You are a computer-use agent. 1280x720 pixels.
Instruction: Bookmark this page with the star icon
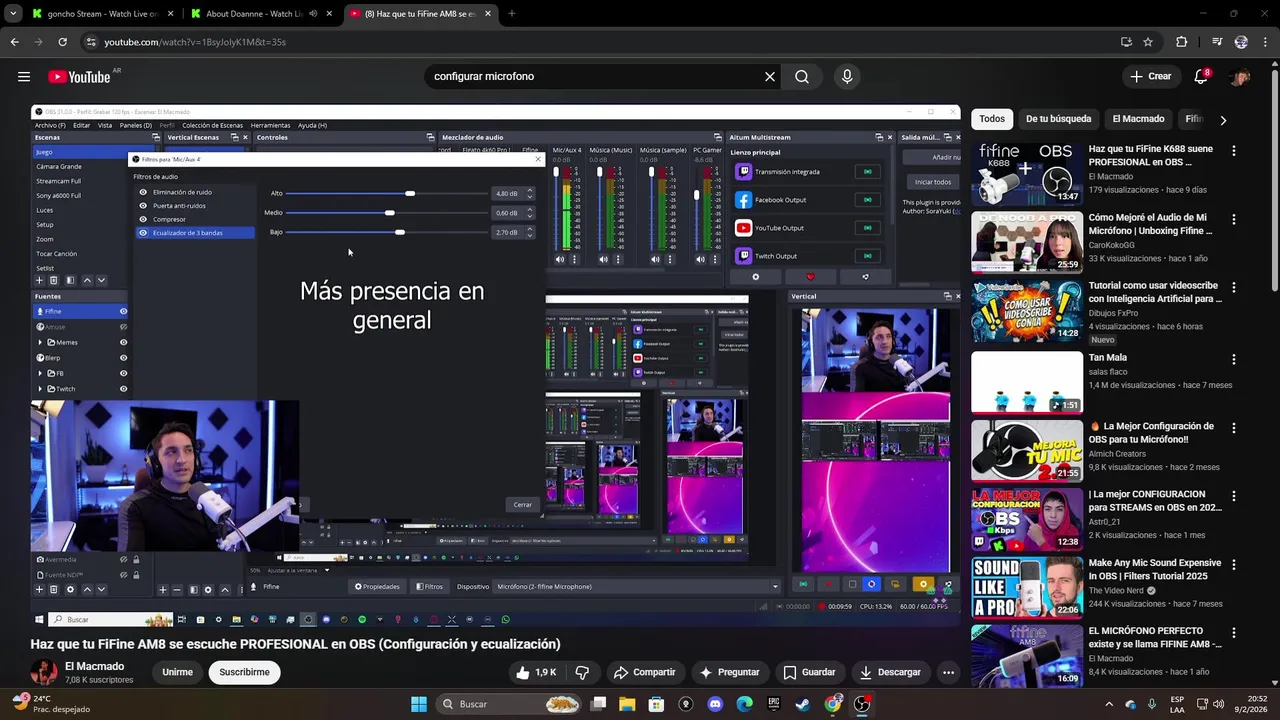pyautogui.click(x=1148, y=42)
